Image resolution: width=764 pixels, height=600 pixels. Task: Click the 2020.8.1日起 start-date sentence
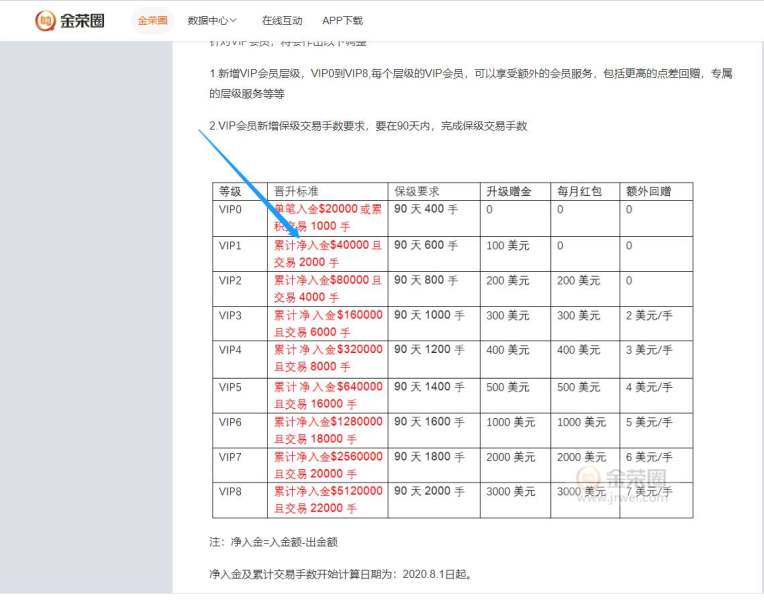tap(341, 574)
